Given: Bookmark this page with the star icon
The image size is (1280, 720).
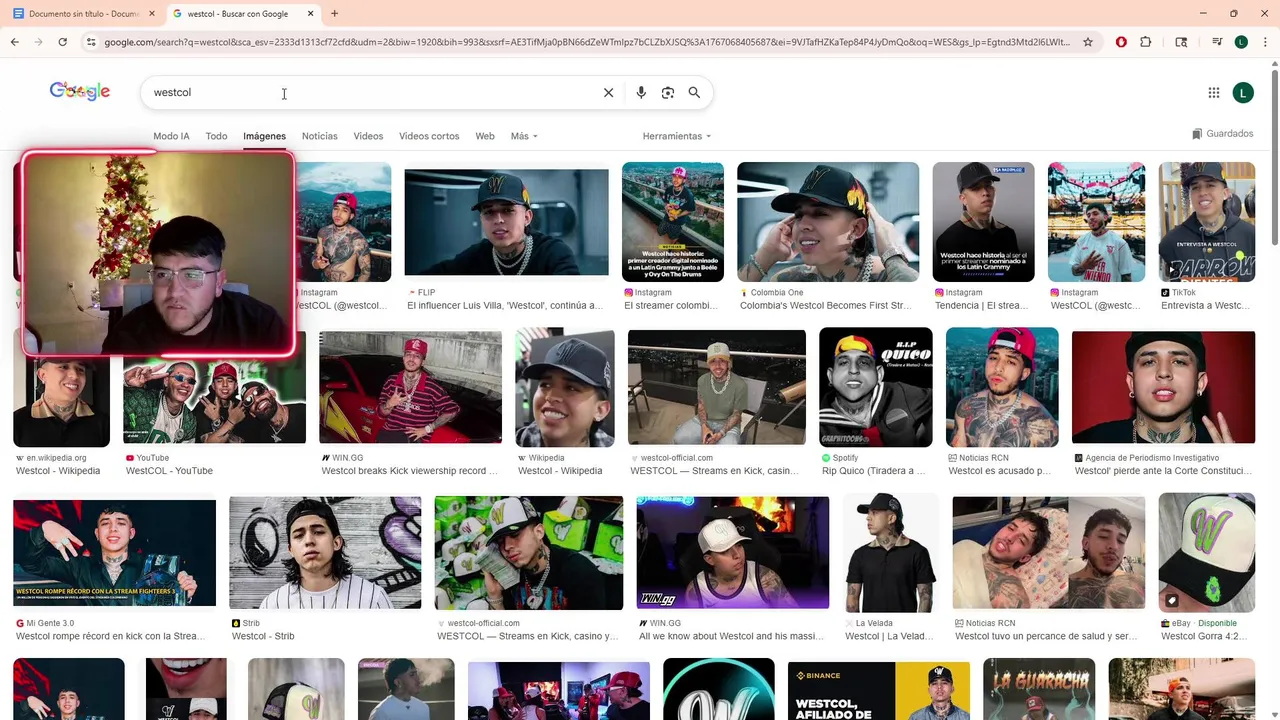Looking at the screenshot, I should point(1088,42).
